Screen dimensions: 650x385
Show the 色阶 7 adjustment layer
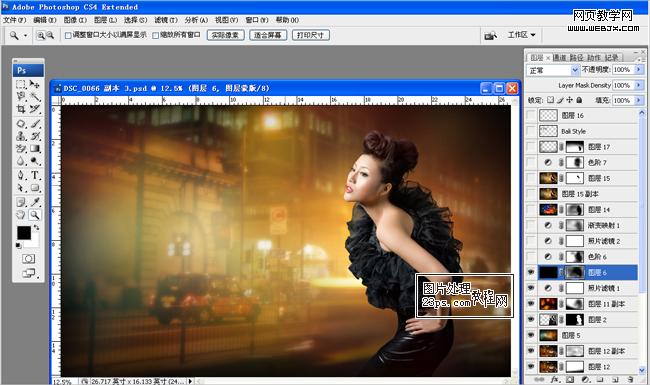(531, 162)
